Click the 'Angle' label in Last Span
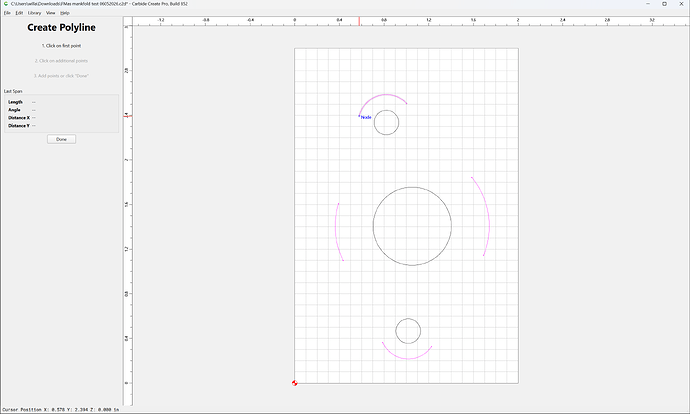This screenshot has width=690, height=414. (x=14, y=110)
